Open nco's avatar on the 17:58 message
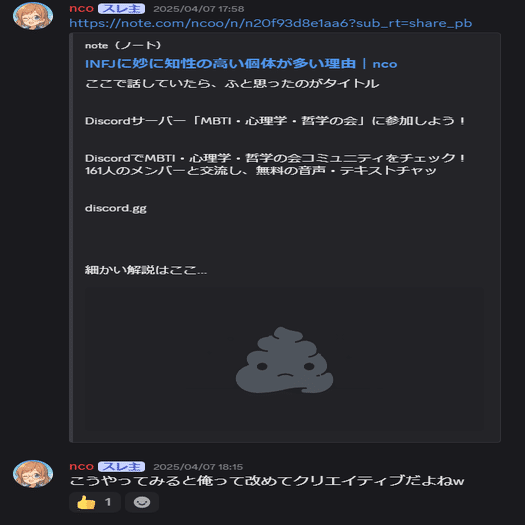525x525 pixels. tap(33, 16)
